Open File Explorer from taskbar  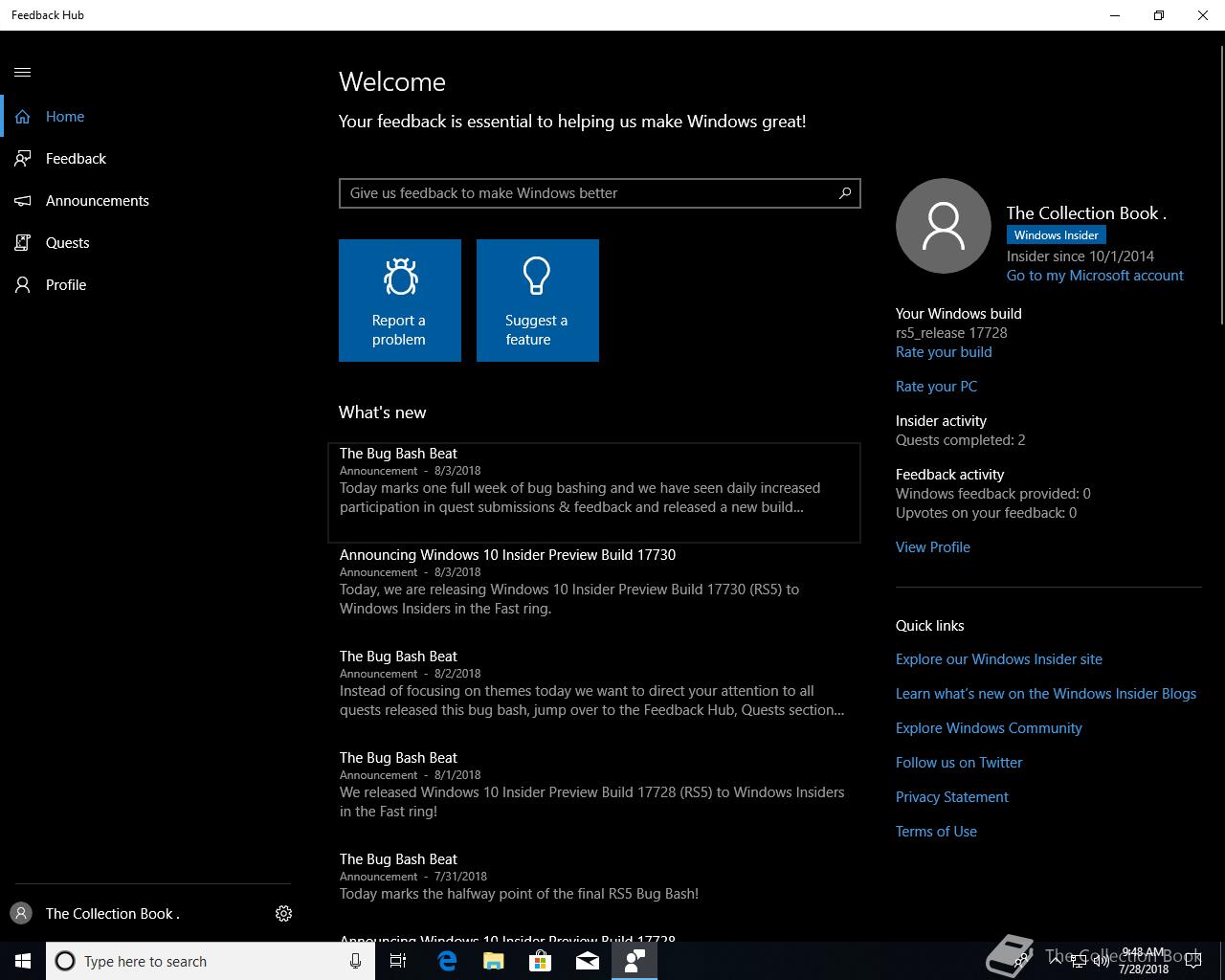pos(494,961)
